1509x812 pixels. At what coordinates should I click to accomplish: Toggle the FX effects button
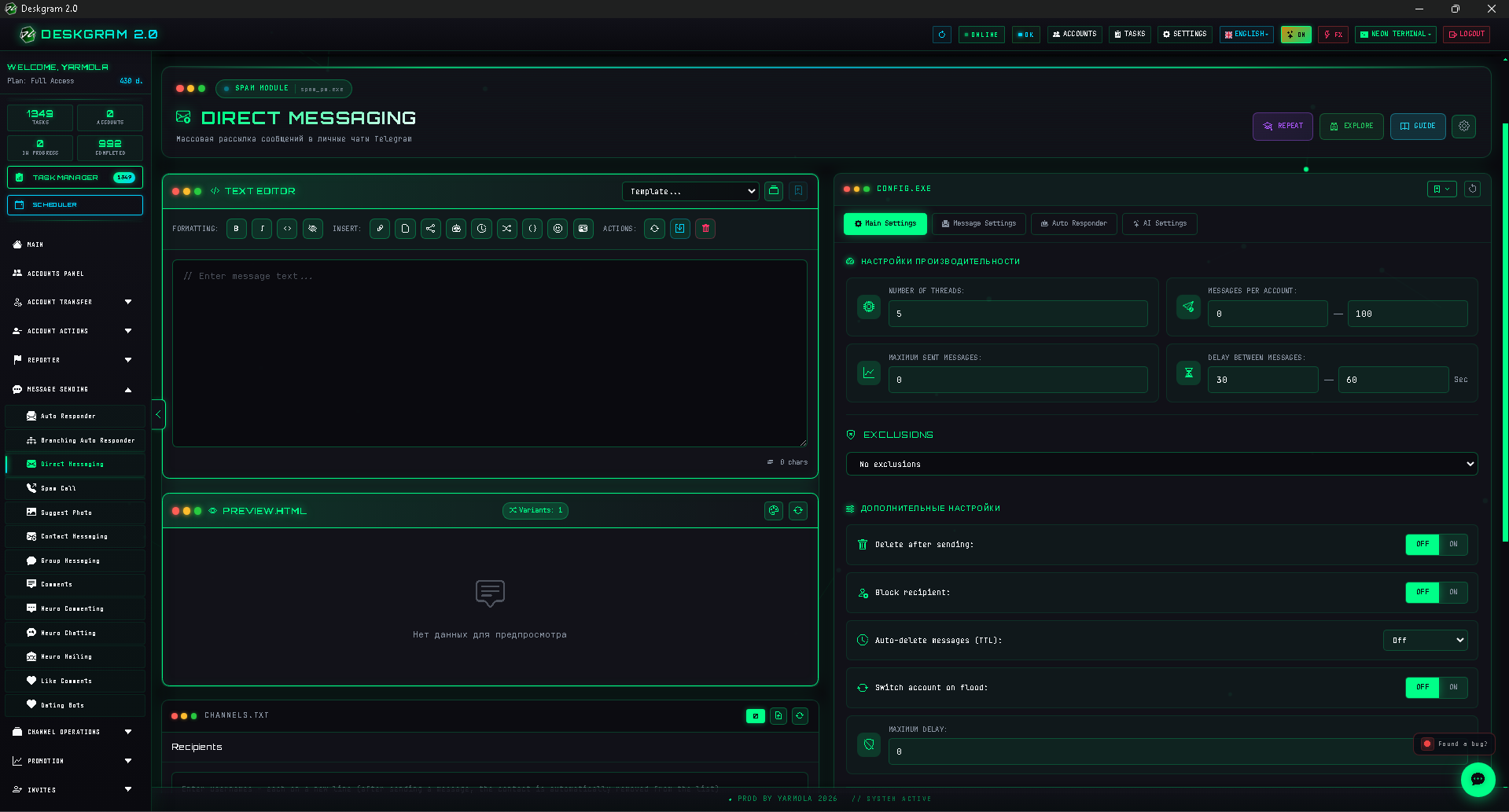coord(1334,35)
